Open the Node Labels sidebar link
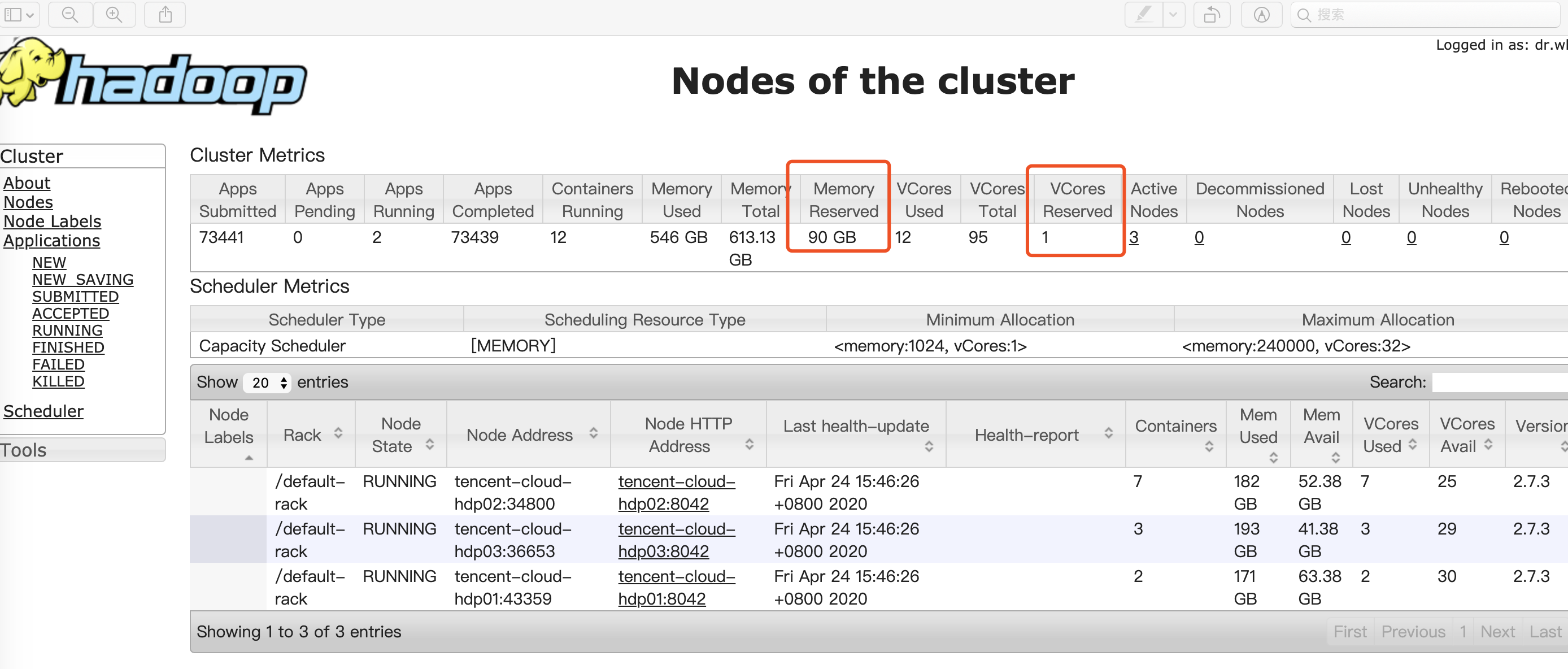The image size is (1568, 669). (53, 221)
